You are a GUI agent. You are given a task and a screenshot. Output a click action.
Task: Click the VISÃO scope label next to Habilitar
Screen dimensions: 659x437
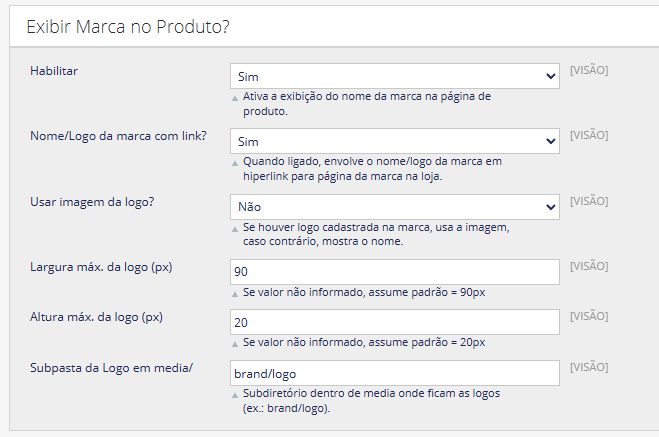pos(588,70)
